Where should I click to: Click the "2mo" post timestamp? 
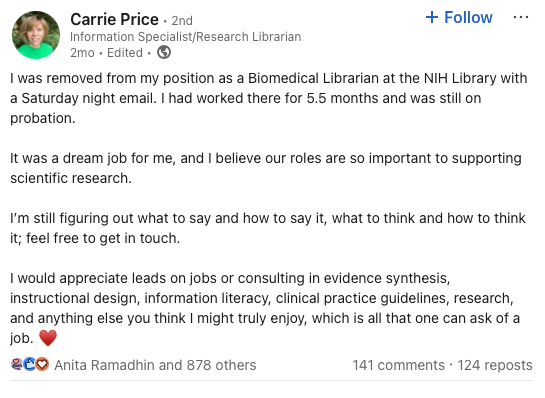(82, 53)
